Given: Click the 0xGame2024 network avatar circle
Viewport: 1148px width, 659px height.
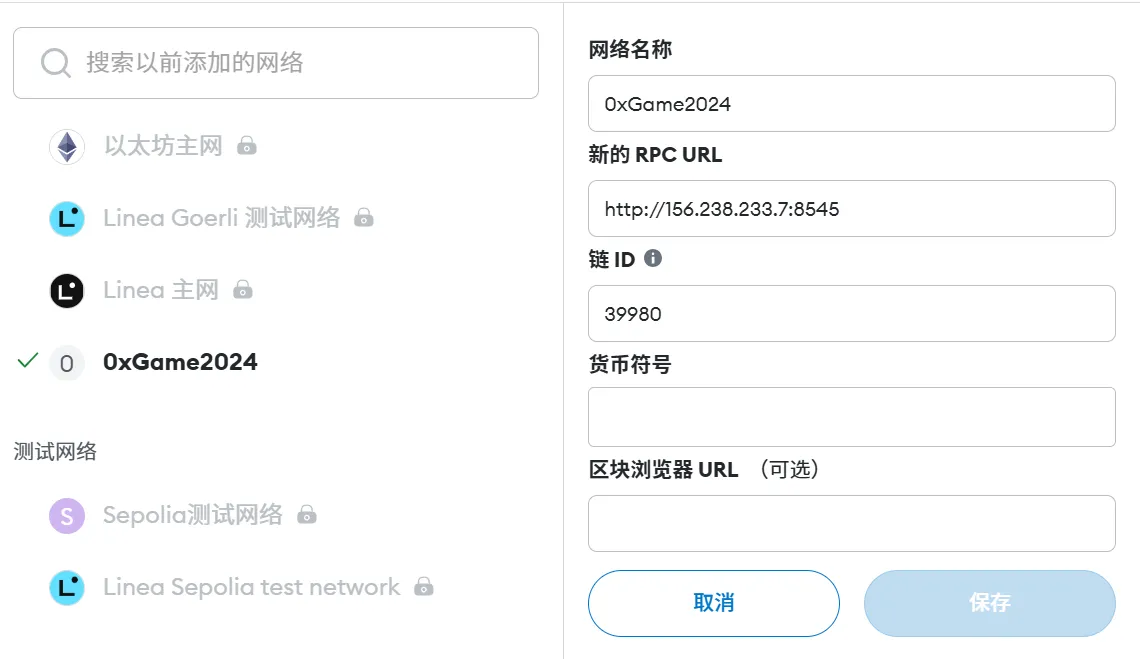Looking at the screenshot, I should point(67,363).
